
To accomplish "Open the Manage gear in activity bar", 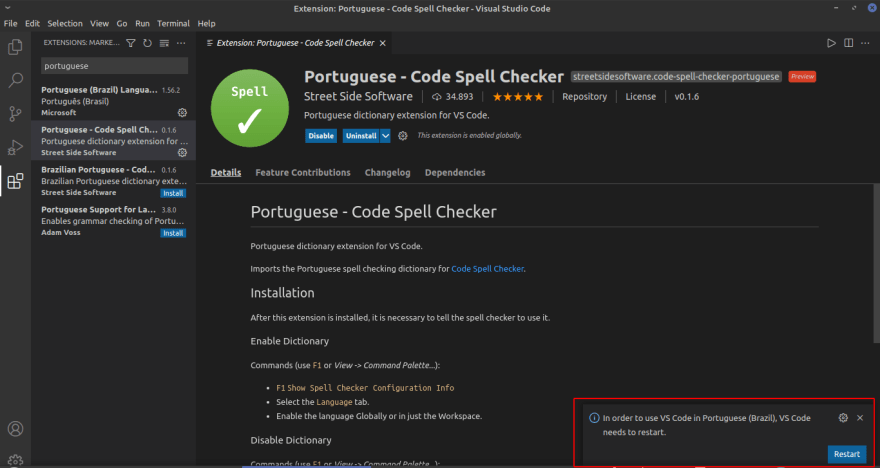I will tap(15, 460).
